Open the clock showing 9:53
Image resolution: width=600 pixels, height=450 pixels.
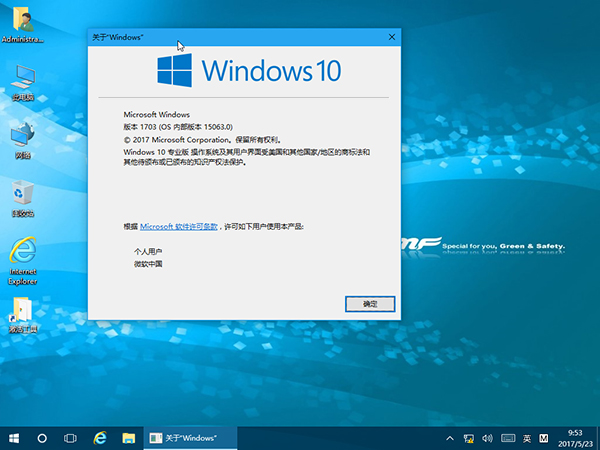click(x=575, y=439)
